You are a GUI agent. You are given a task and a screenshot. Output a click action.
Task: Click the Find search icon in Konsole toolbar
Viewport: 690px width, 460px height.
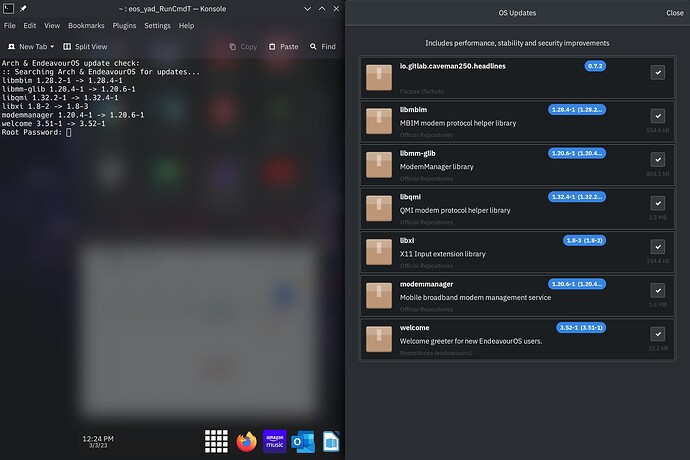313,46
